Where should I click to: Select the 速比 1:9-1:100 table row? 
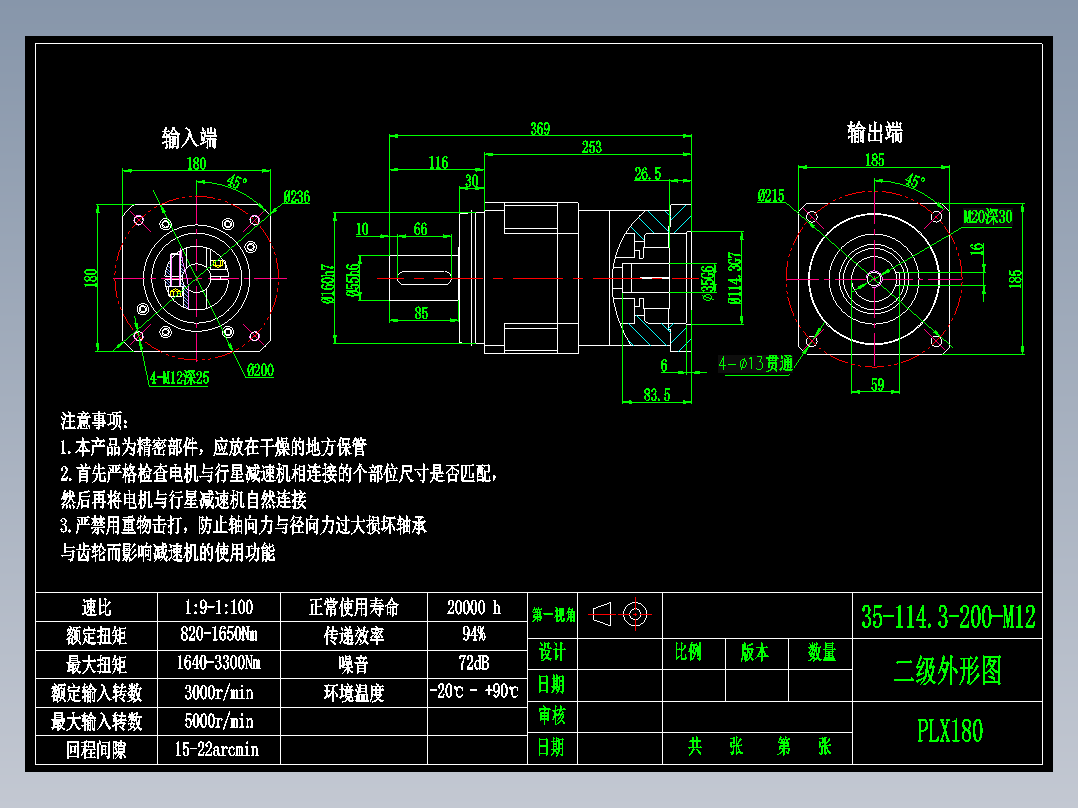pos(218,607)
